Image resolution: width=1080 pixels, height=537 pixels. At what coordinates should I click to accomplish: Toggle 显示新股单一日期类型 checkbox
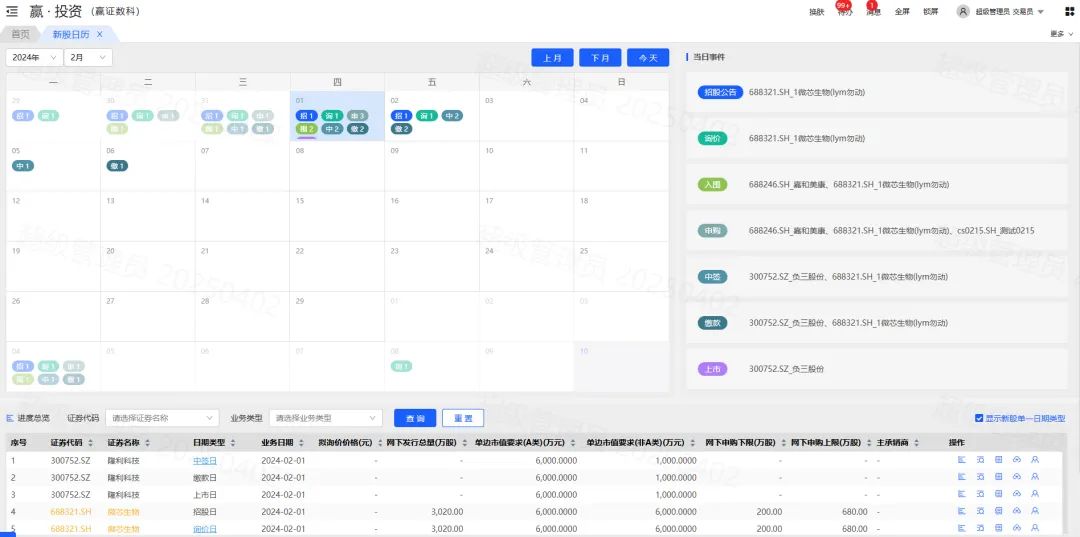click(x=979, y=418)
